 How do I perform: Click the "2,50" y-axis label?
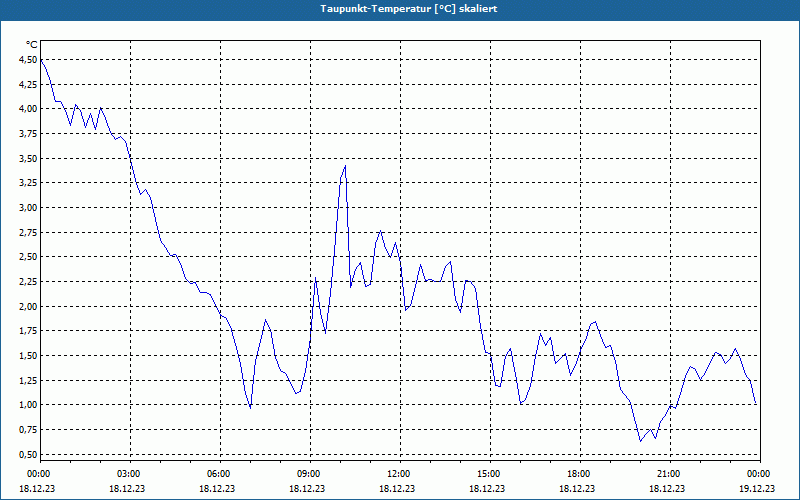pyautogui.click(x=28, y=257)
